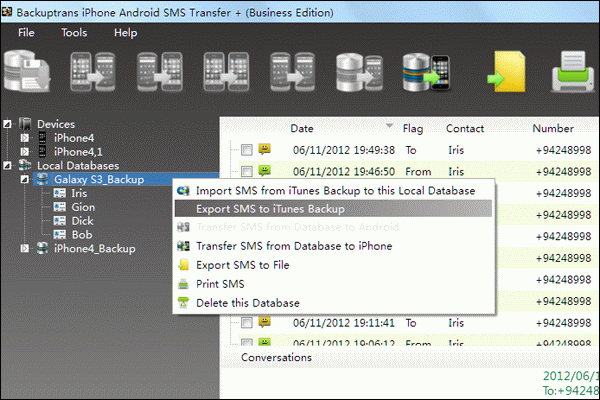Click the application icon in the title bar

click(7, 12)
